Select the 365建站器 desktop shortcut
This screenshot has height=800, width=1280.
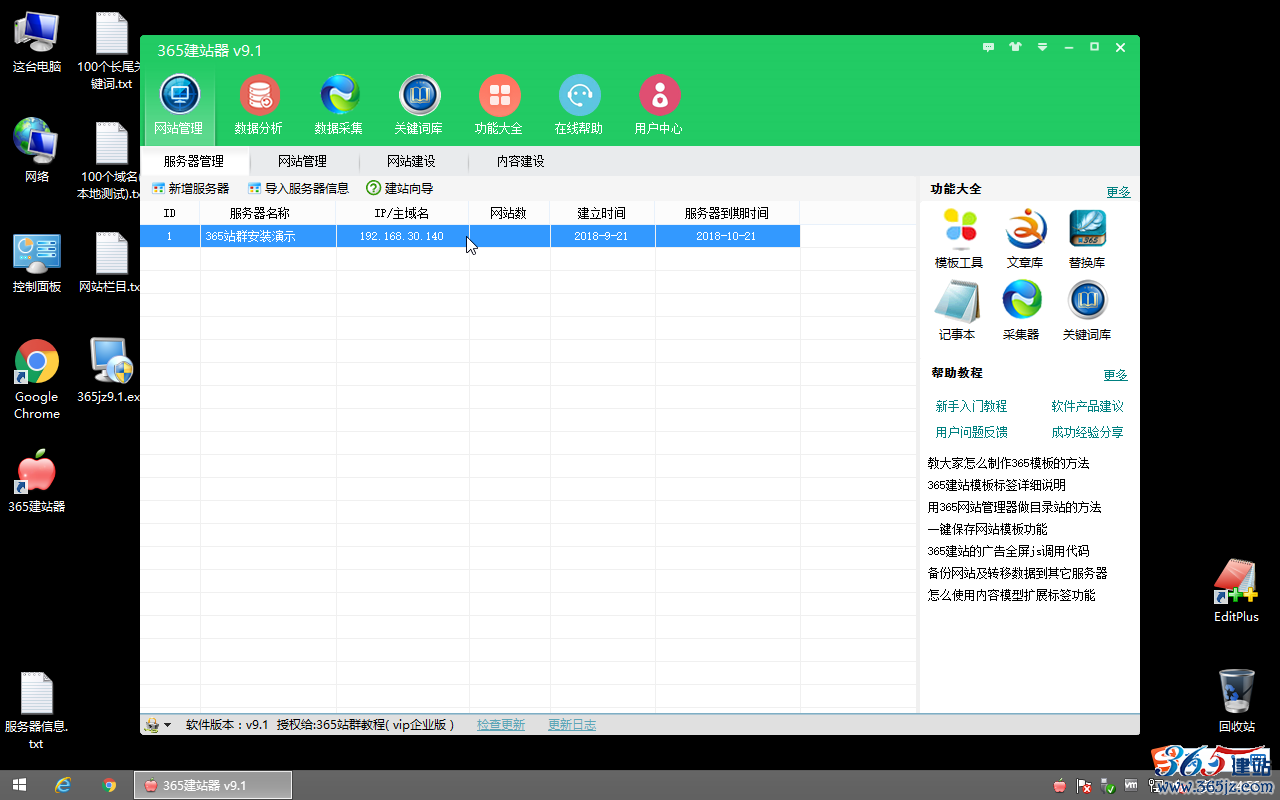(37, 481)
